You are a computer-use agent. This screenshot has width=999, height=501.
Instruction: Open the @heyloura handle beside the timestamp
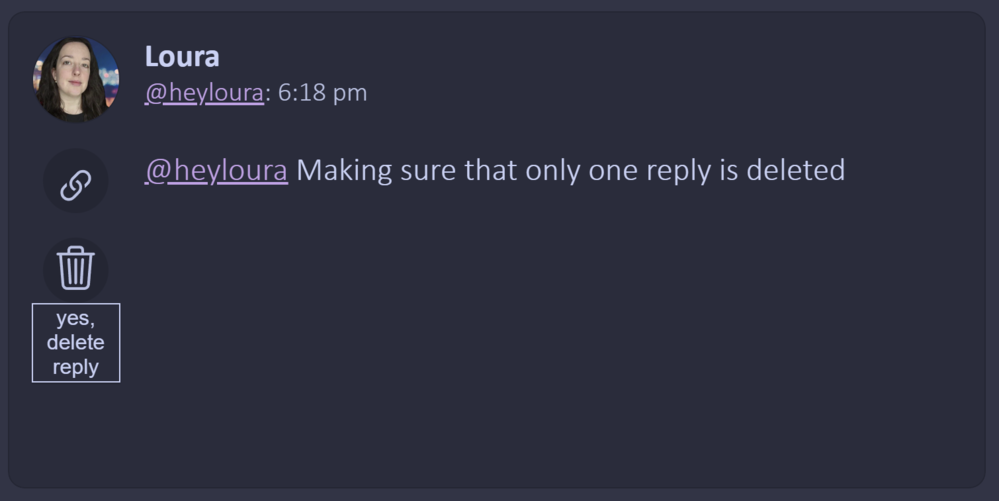(x=204, y=93)
